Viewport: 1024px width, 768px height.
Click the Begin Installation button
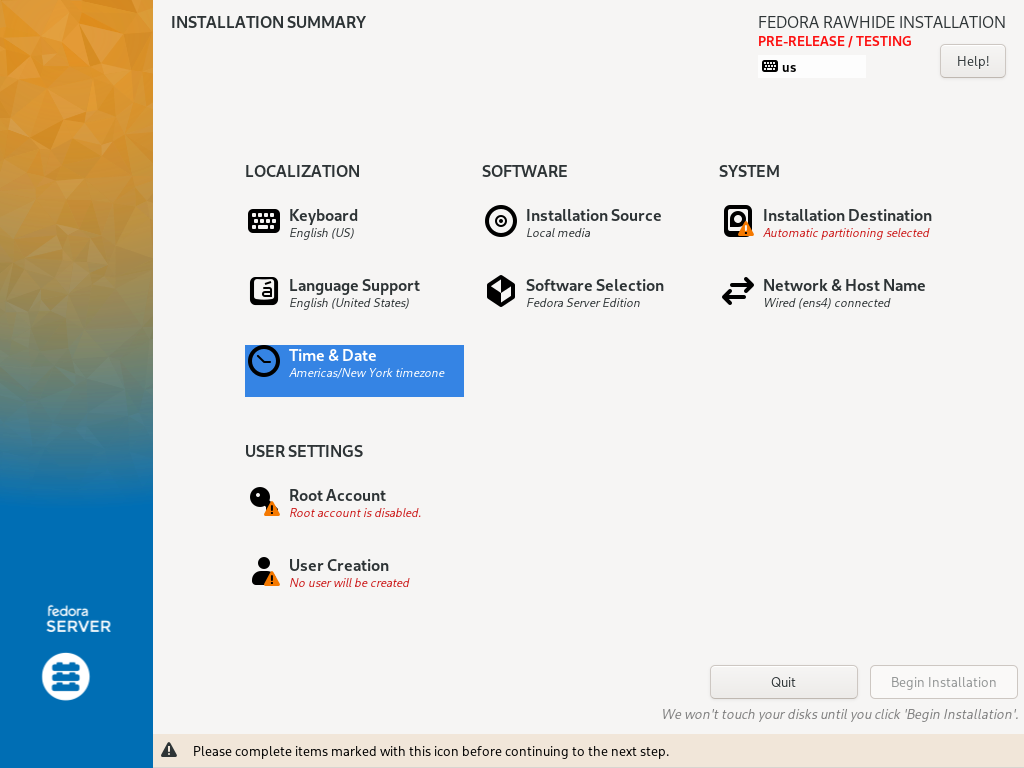(x=944, y=682)
